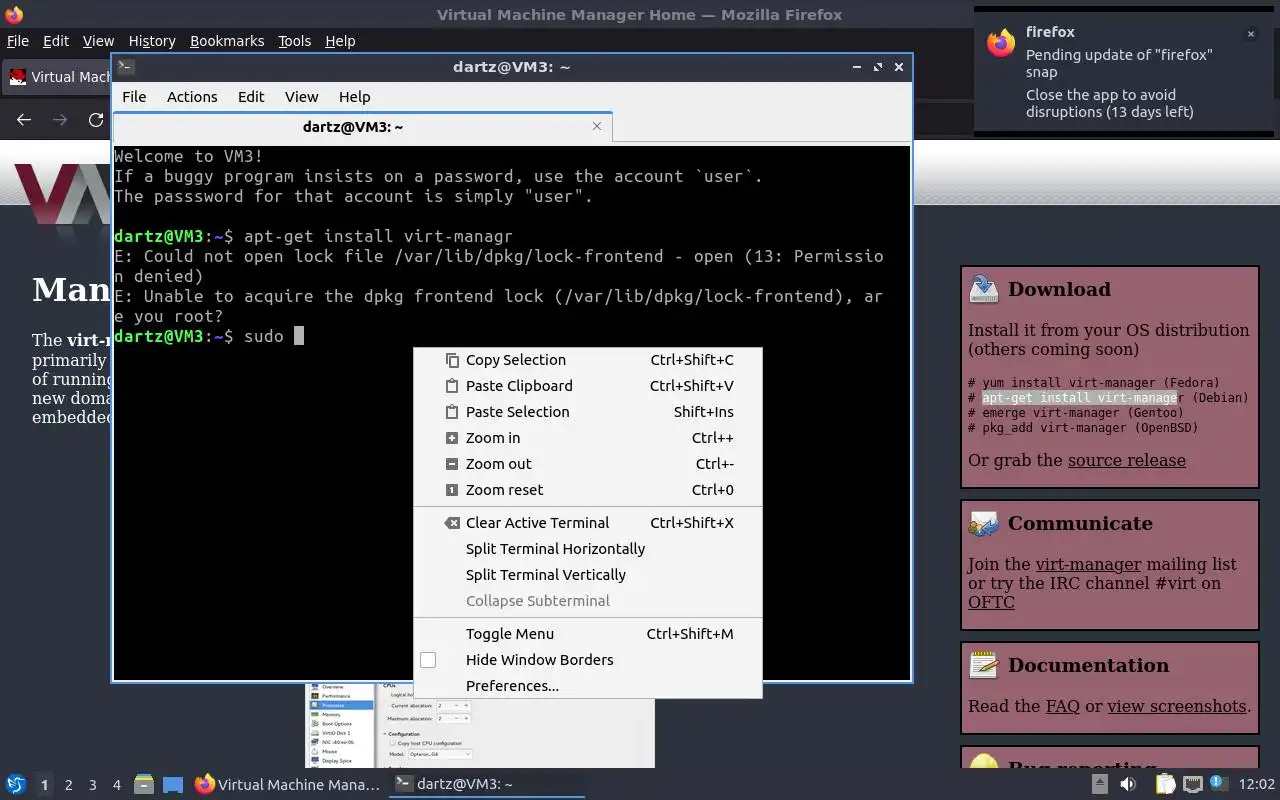Open the view screenshots link
This screenshot has height=800, width=1280.
click(1177, 706)
